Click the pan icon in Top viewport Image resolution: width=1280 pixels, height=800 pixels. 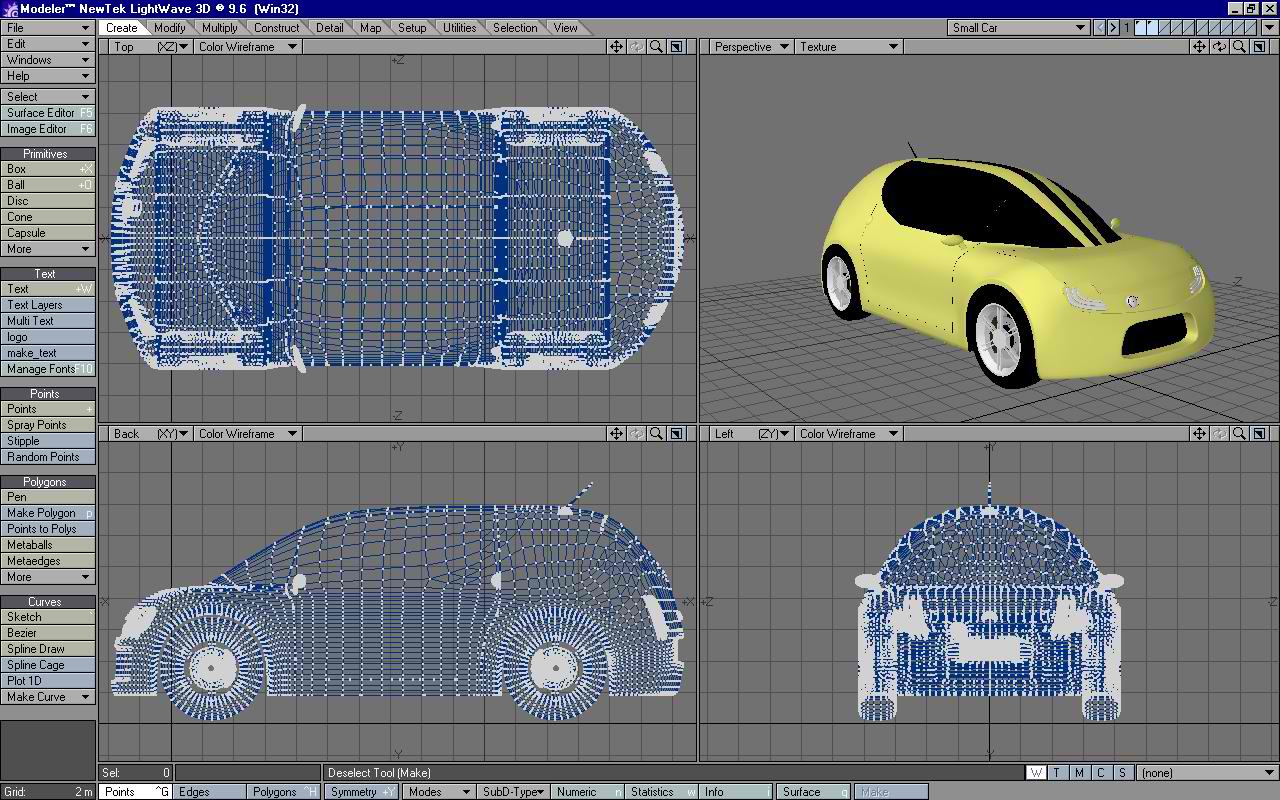pos(616,47)
